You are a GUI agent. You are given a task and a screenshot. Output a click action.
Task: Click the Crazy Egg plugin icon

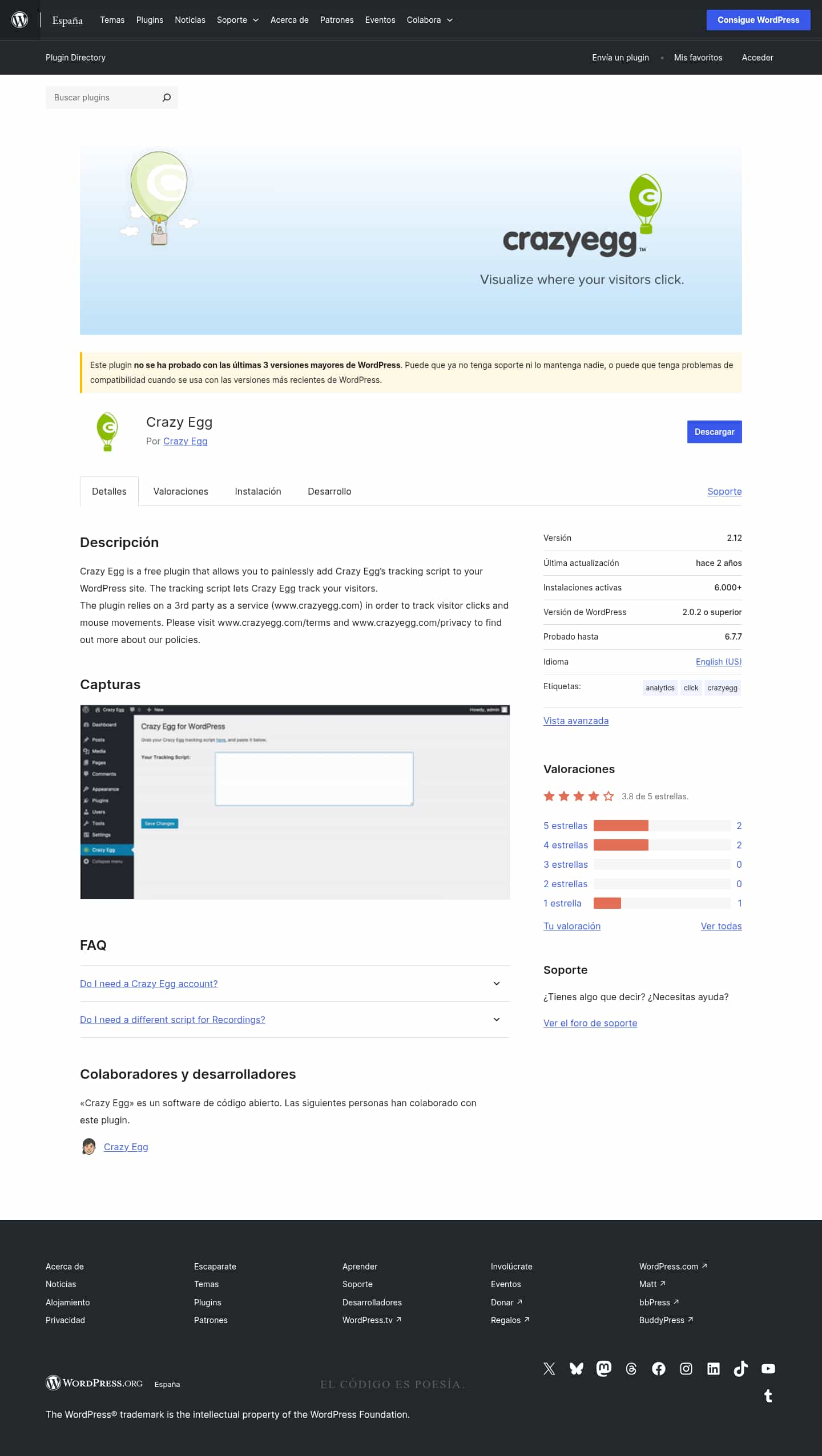tap(107, 432)
